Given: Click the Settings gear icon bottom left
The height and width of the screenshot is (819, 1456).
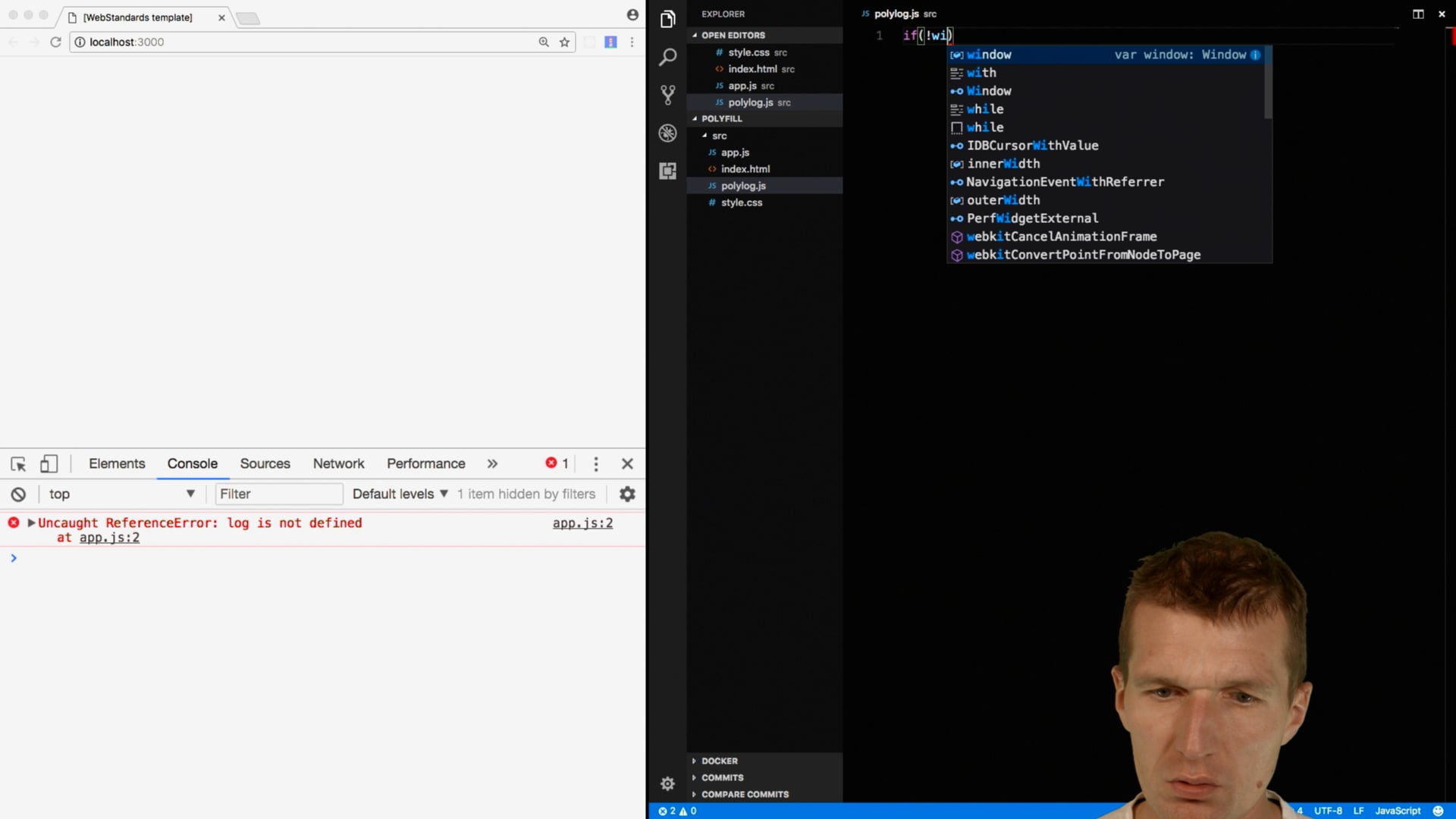Looking at the screenshot, I should [668, 784].
